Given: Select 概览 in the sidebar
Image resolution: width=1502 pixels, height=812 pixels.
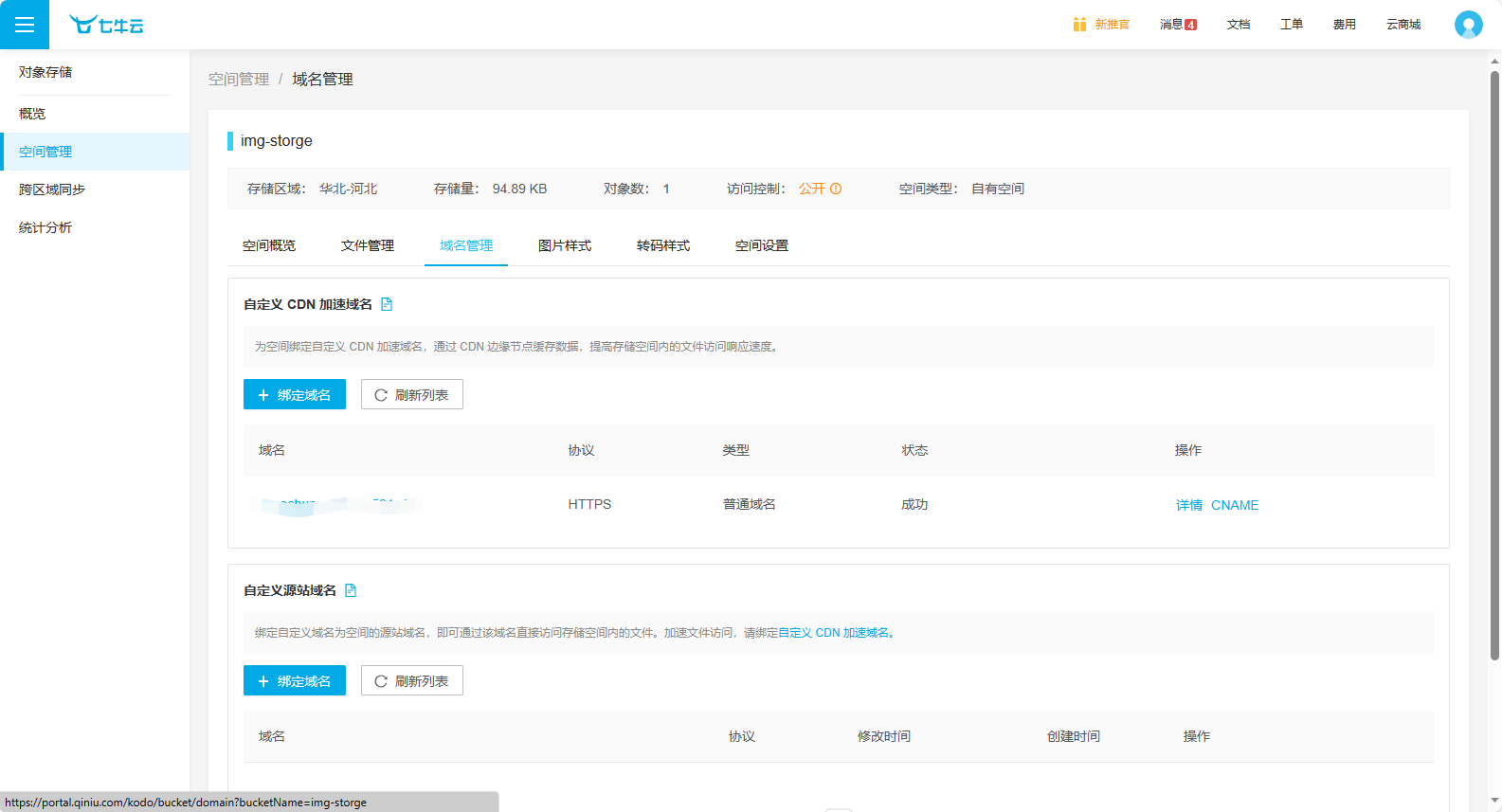Looking at the screenshot, I should [x=95, y=114].
